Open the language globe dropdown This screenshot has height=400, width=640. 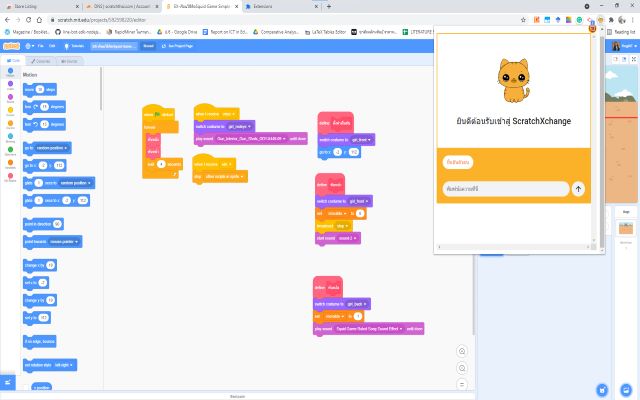point(29,46)
